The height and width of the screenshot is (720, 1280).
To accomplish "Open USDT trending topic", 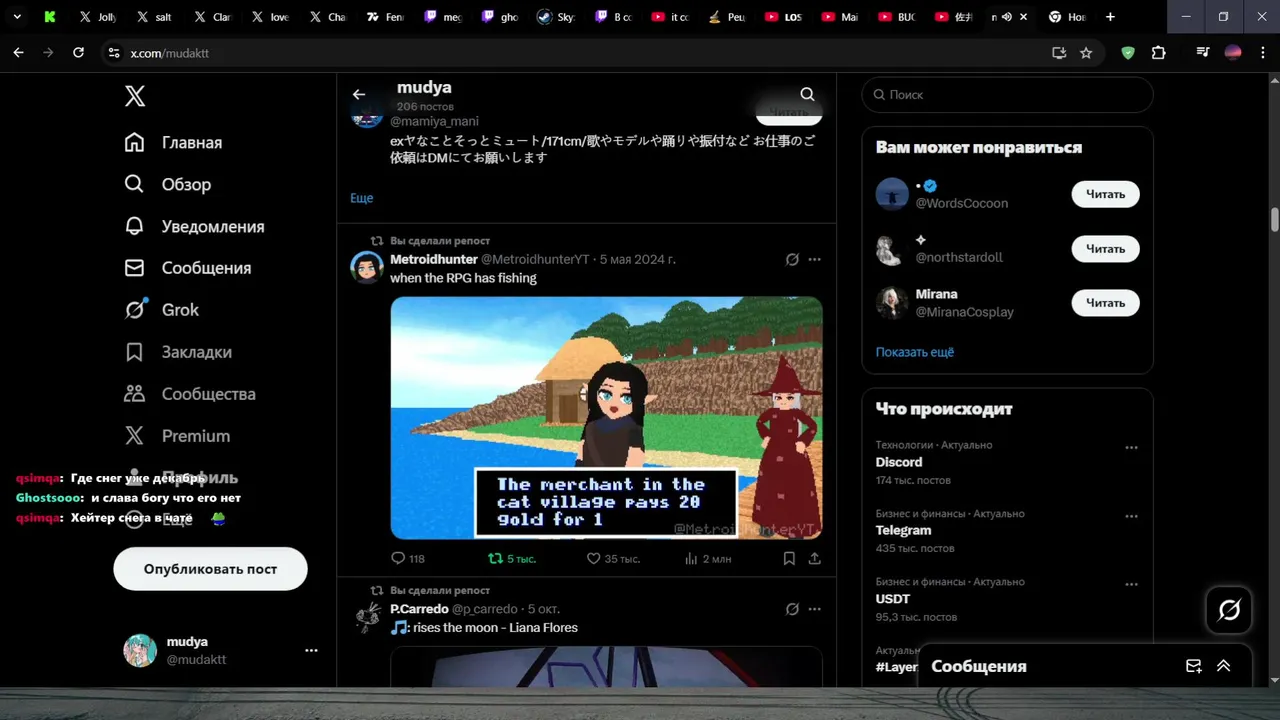I will click(x=893, y=598).
